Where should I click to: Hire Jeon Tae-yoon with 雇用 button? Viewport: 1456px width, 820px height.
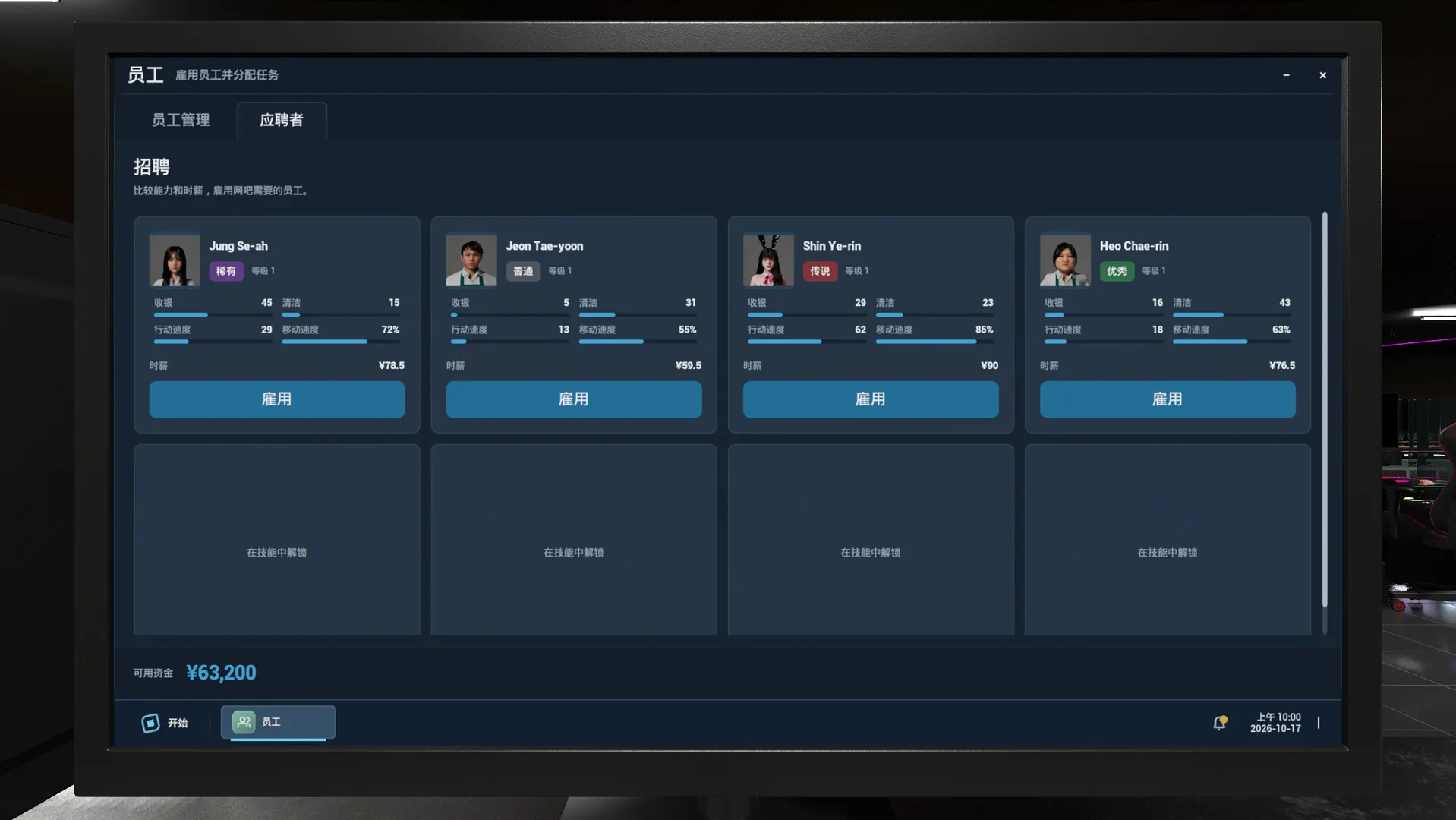[574, 399]
